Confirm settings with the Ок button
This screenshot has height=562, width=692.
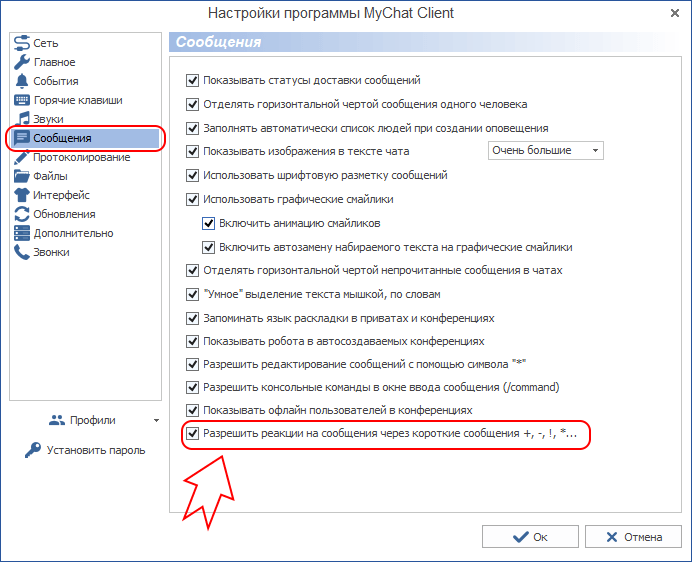(x=530, y=536)
